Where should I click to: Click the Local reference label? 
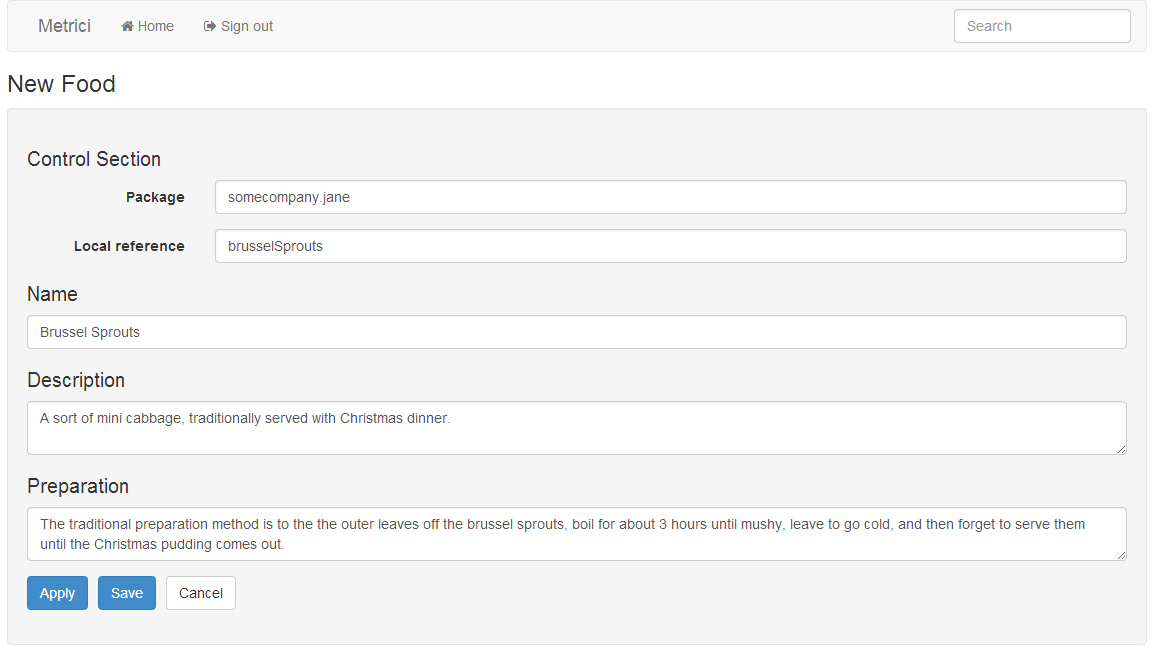(x=129, y=246)
